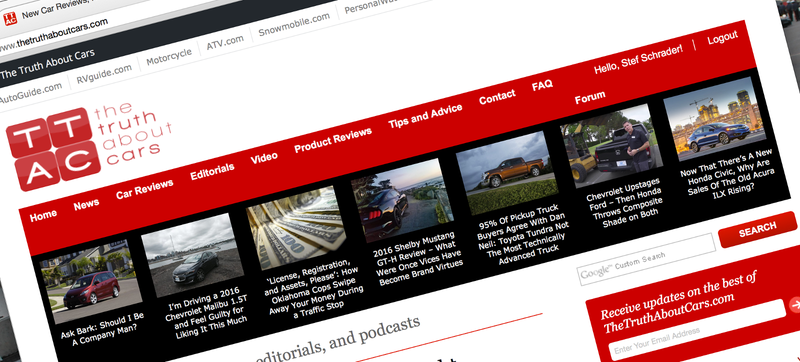800x362 pixels.
Task: Open the Motorcycle network link
Action: [169, 57]
